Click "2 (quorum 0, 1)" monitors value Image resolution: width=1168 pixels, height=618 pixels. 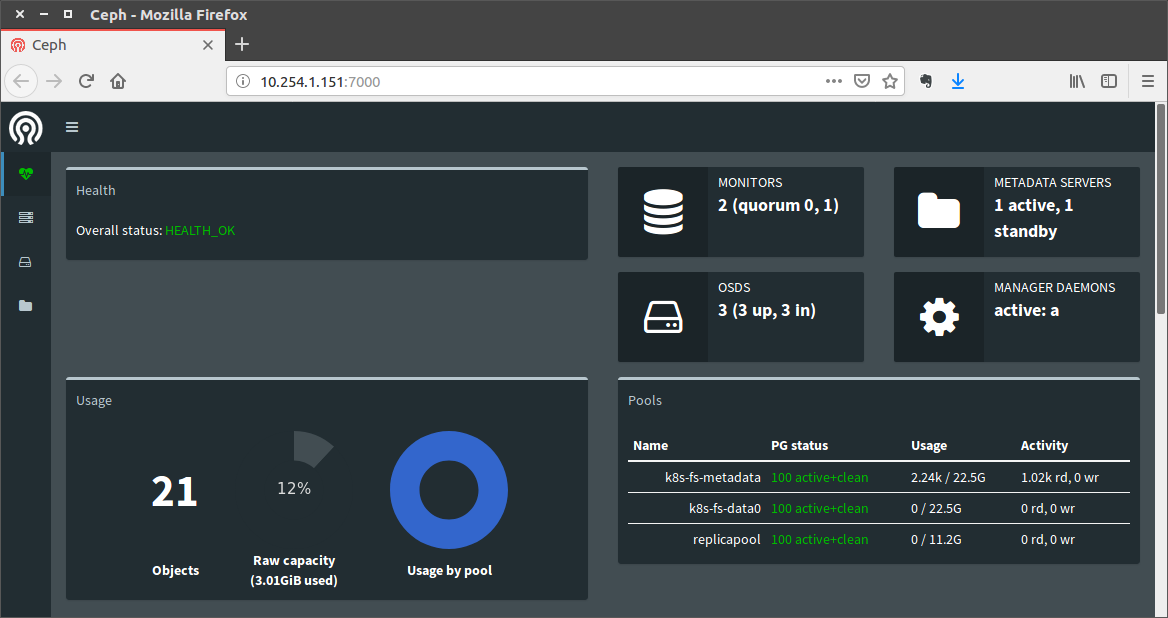click(778, 205)
